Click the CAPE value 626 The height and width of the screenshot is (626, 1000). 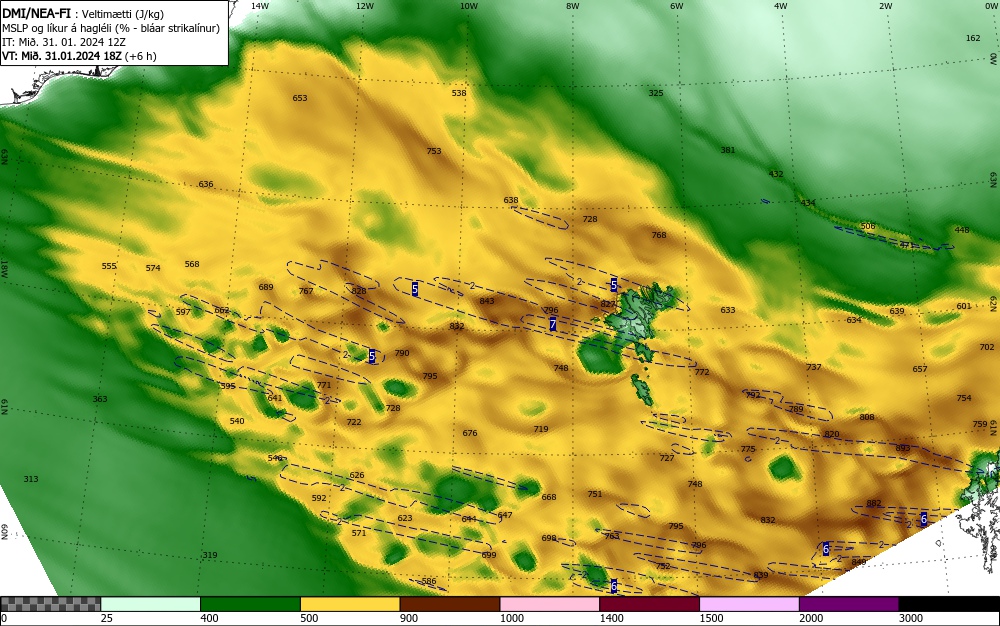357,476
